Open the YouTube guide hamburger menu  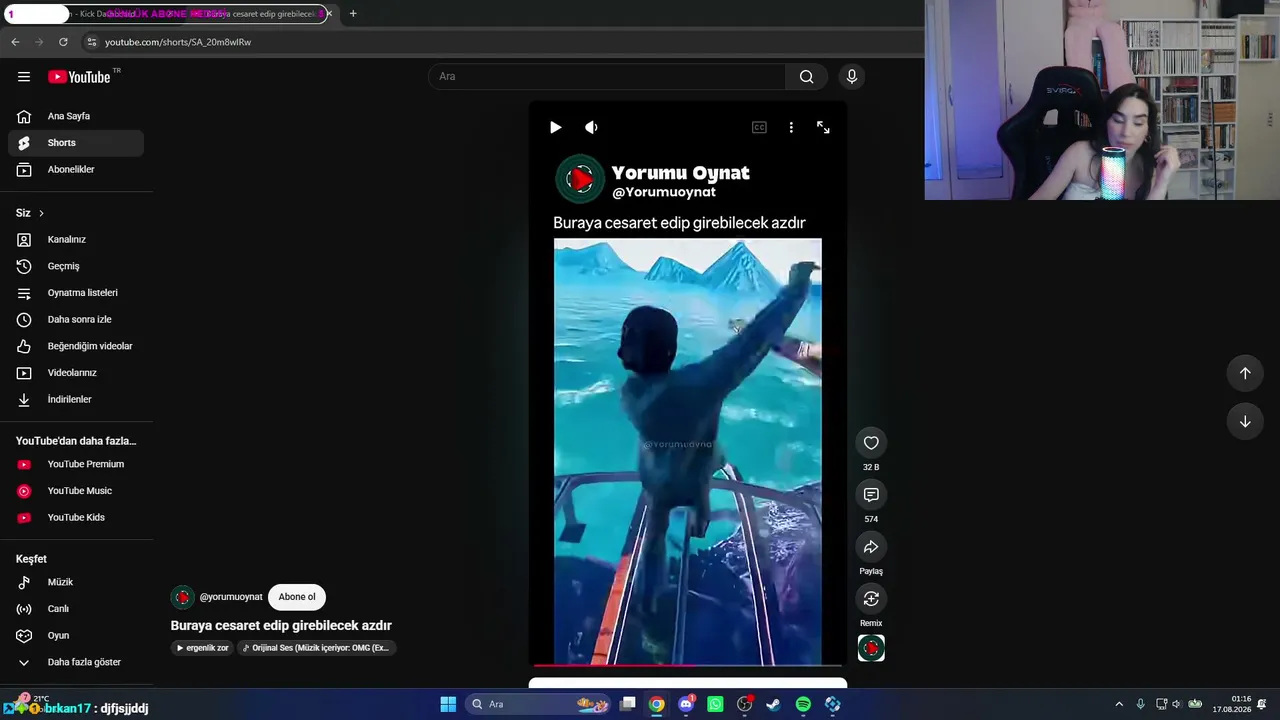pyautogui.click(x=24, y=77)
